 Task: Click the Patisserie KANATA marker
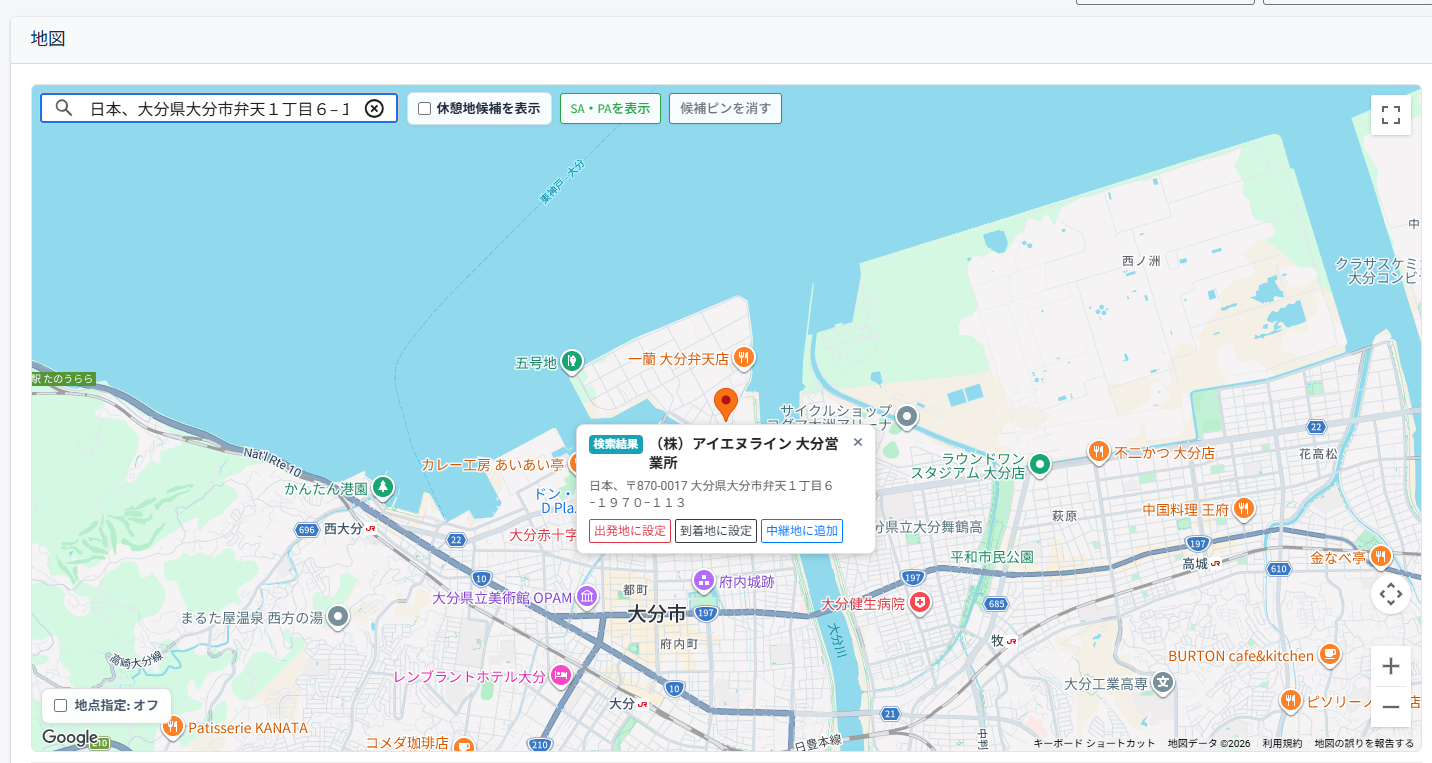(174, 726)
